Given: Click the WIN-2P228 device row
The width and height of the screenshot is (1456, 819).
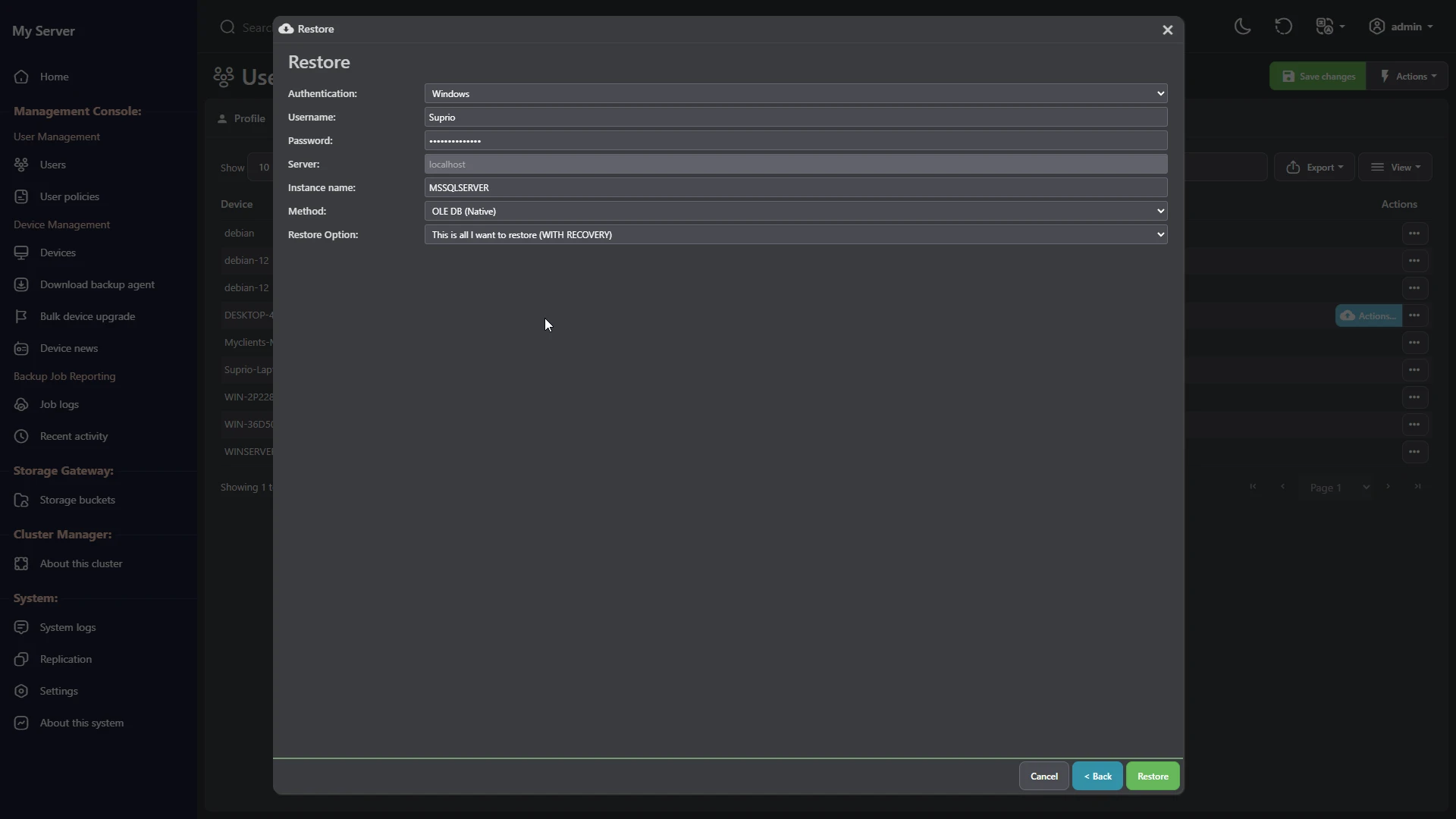Looking at the screenshot, I should pos(249,397).
